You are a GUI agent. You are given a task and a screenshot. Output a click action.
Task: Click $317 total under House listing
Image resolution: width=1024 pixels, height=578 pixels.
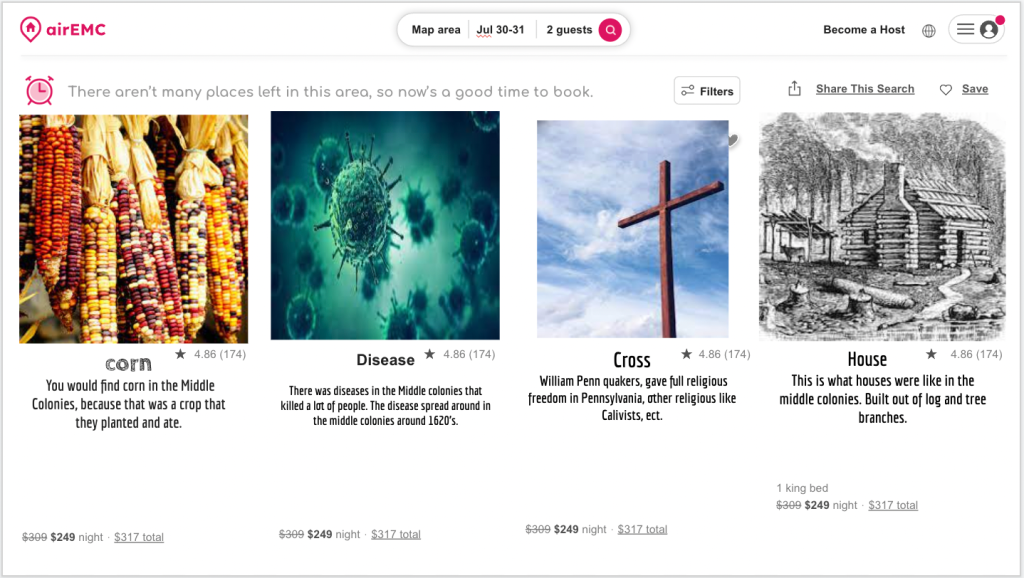pyautogui.click(x=893, y=505)
